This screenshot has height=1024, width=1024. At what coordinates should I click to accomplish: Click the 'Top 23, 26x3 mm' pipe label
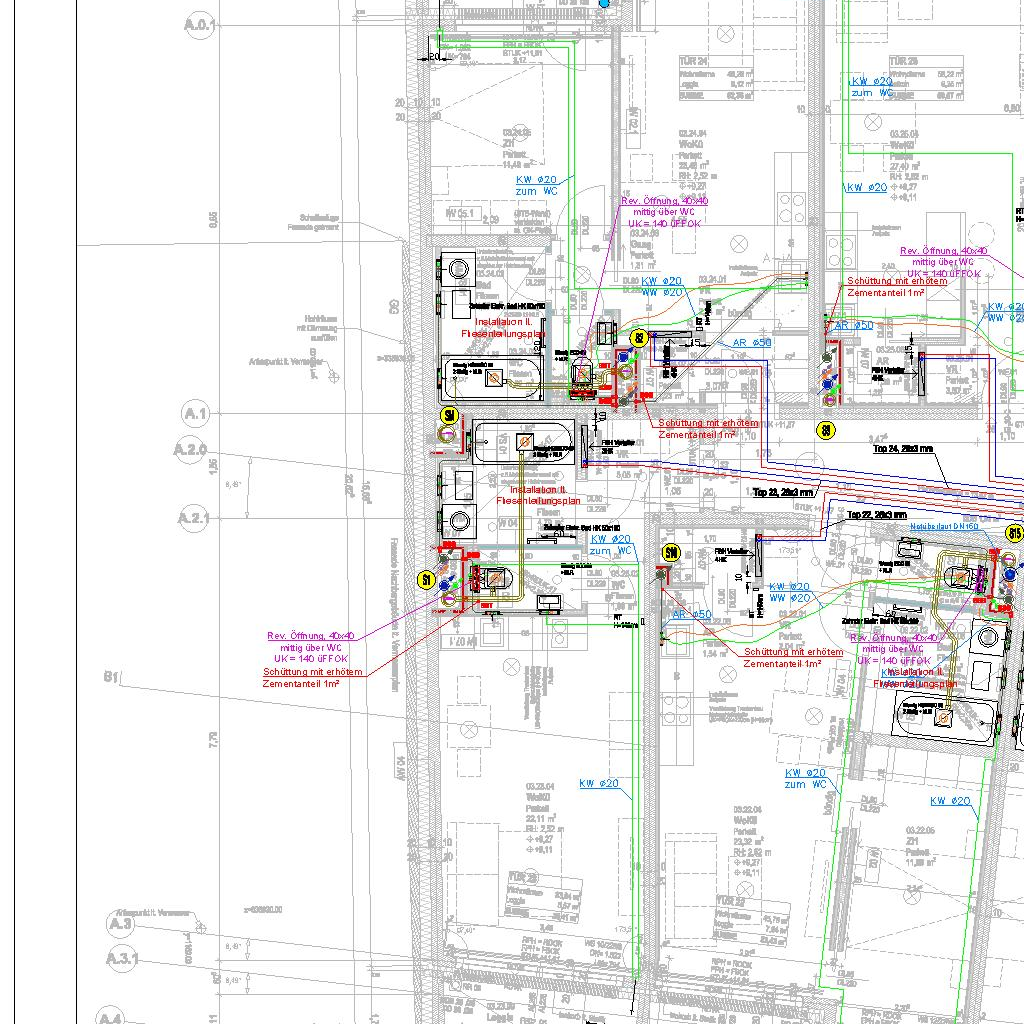point(783,492)
